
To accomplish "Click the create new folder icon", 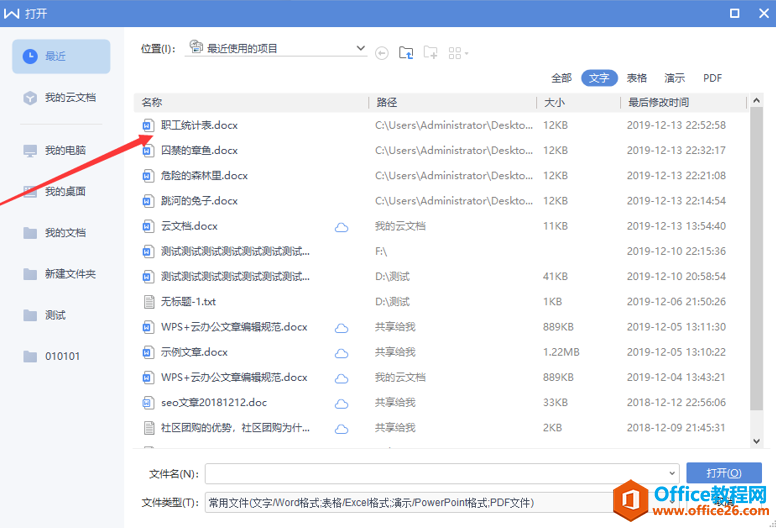I will click(x=431, y=52).
